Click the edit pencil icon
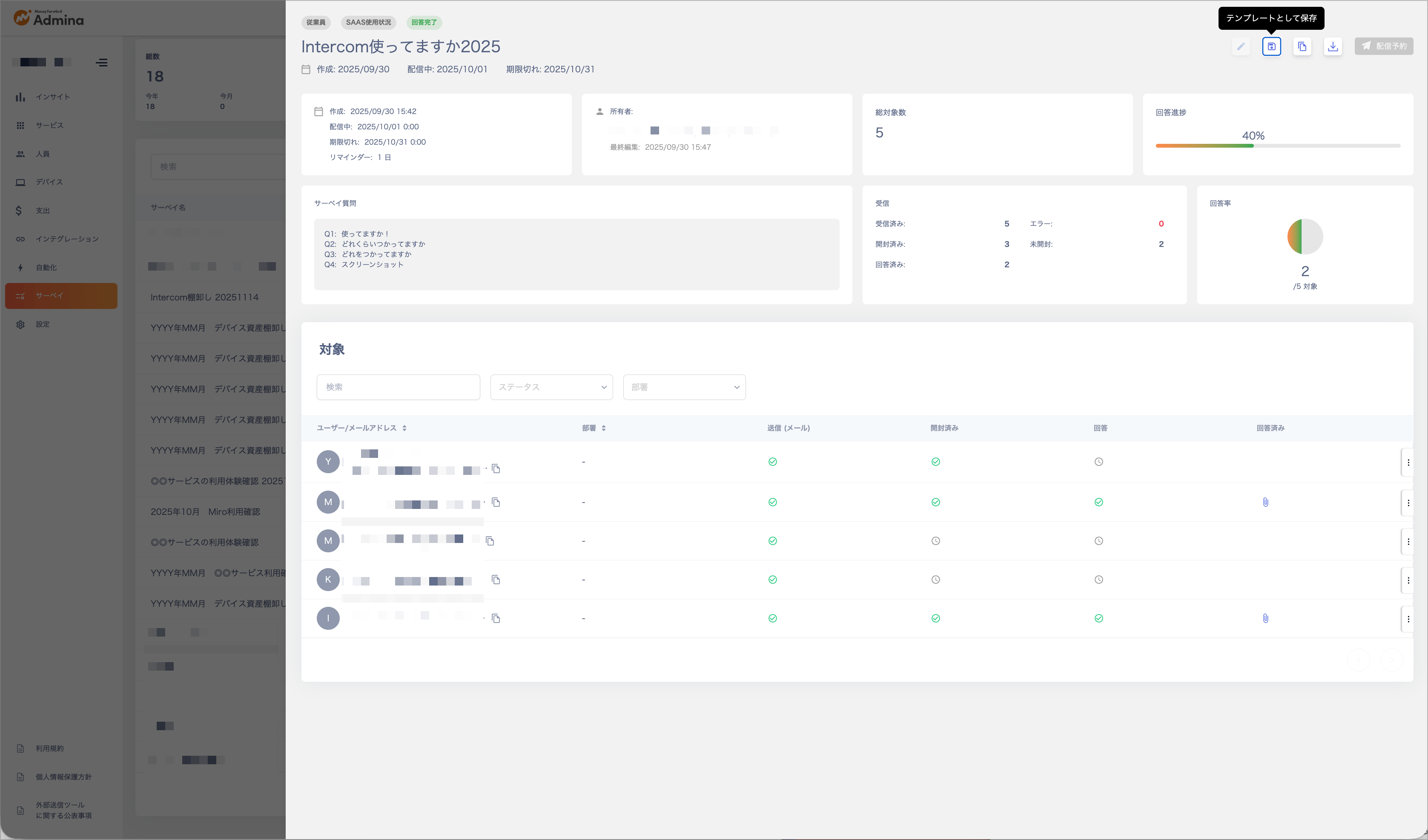 1240,46
